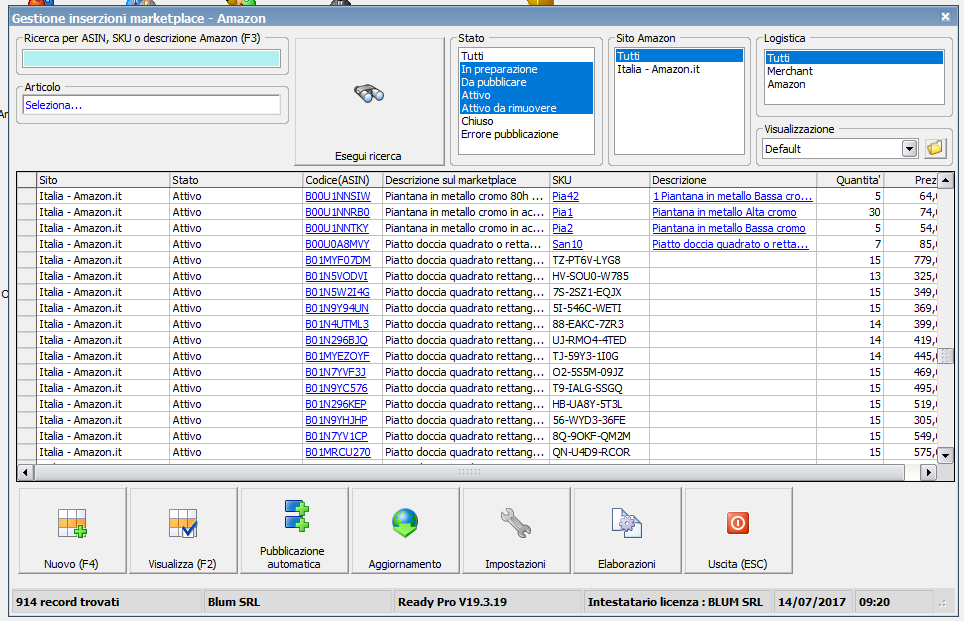Click the Elaborazioni gear document icon
964x621 pixels.
point(626,523)
